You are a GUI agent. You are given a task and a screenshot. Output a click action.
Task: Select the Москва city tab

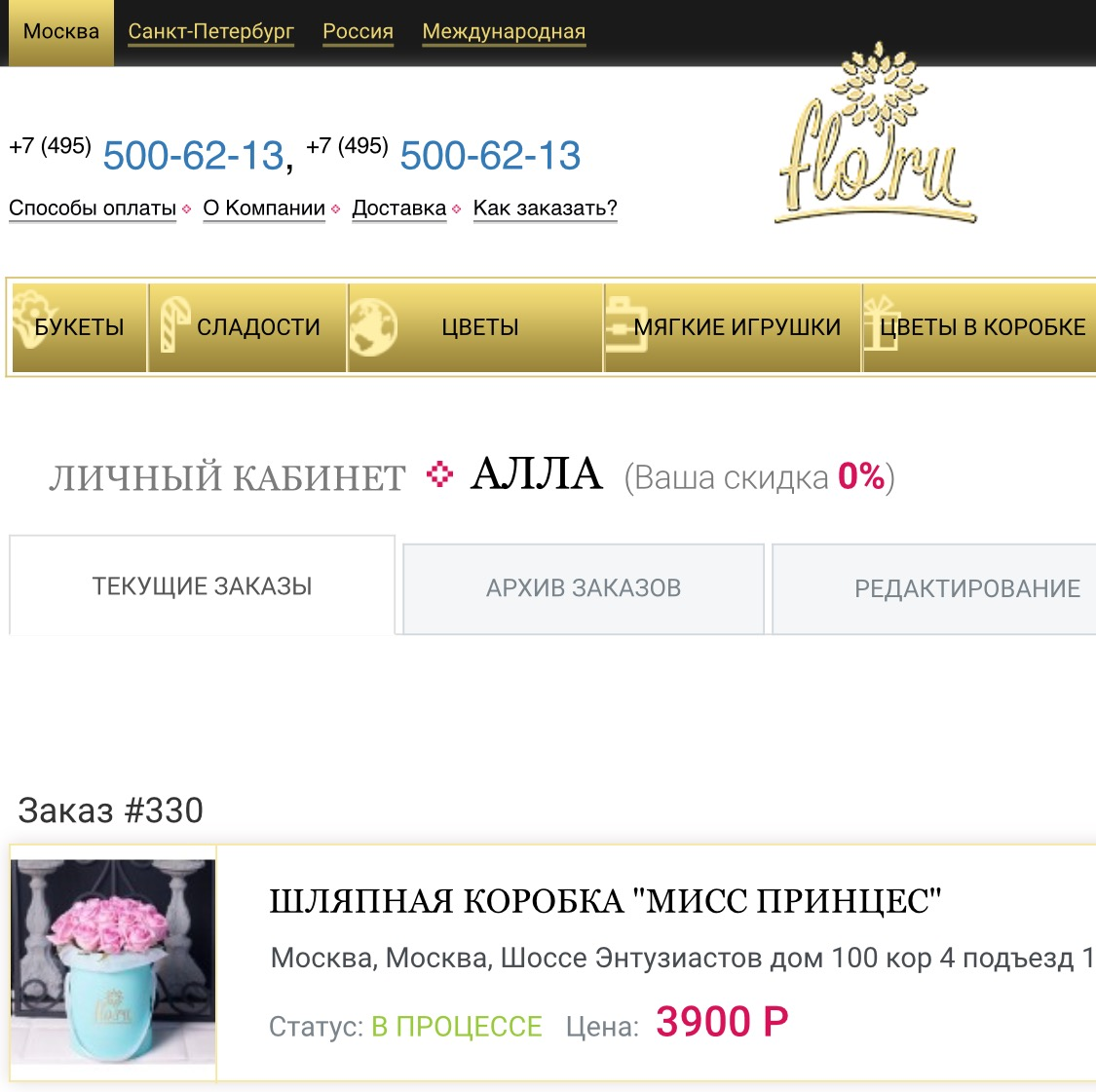(60, 32)
